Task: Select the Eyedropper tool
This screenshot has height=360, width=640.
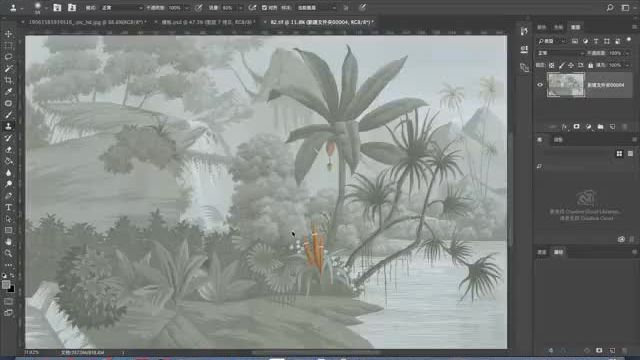Action: (x=8, y=91)
